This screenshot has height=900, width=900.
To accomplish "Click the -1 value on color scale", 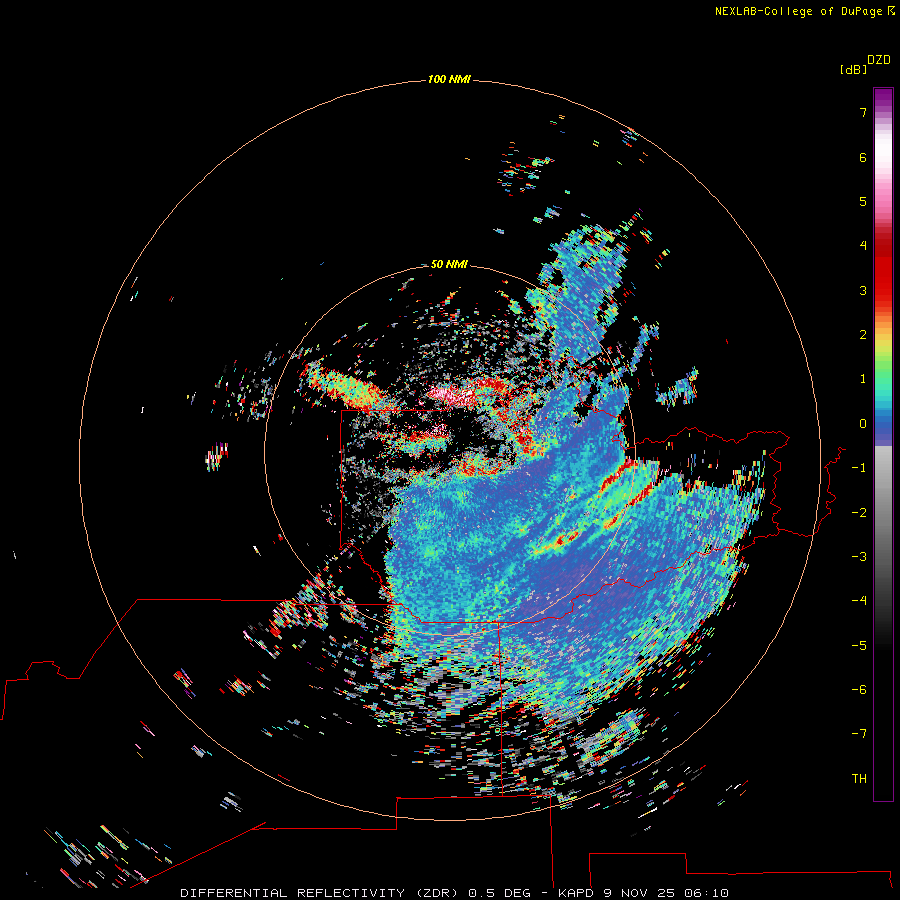I will 859,468.
